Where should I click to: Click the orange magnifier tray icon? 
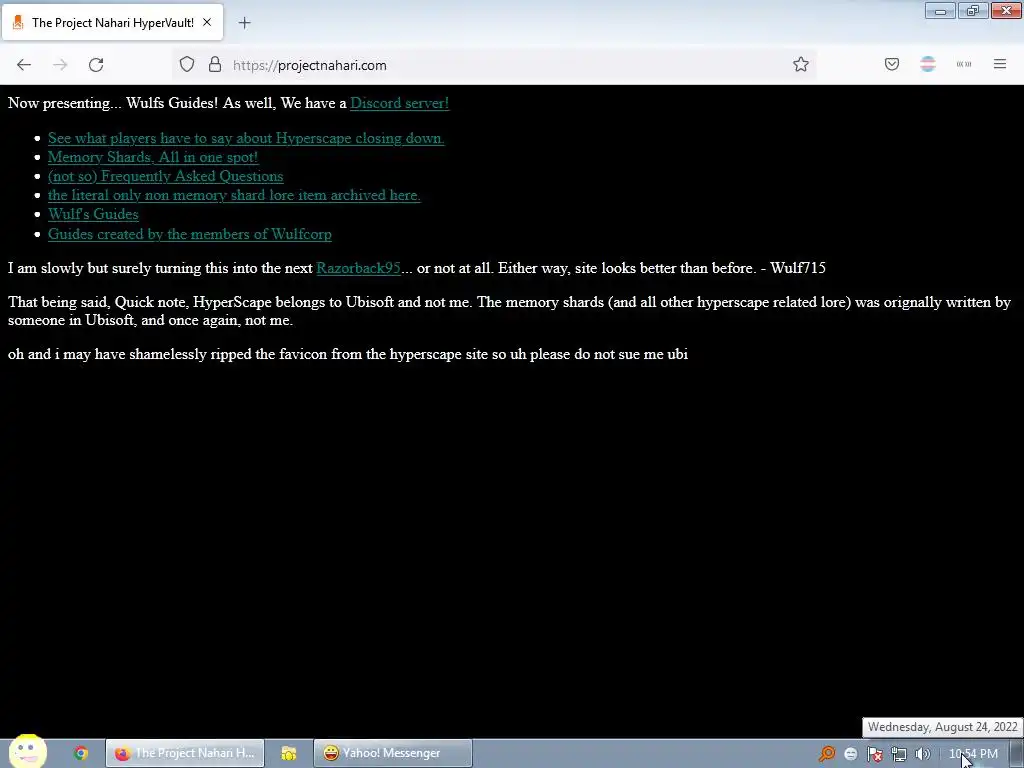click(827, 754)
